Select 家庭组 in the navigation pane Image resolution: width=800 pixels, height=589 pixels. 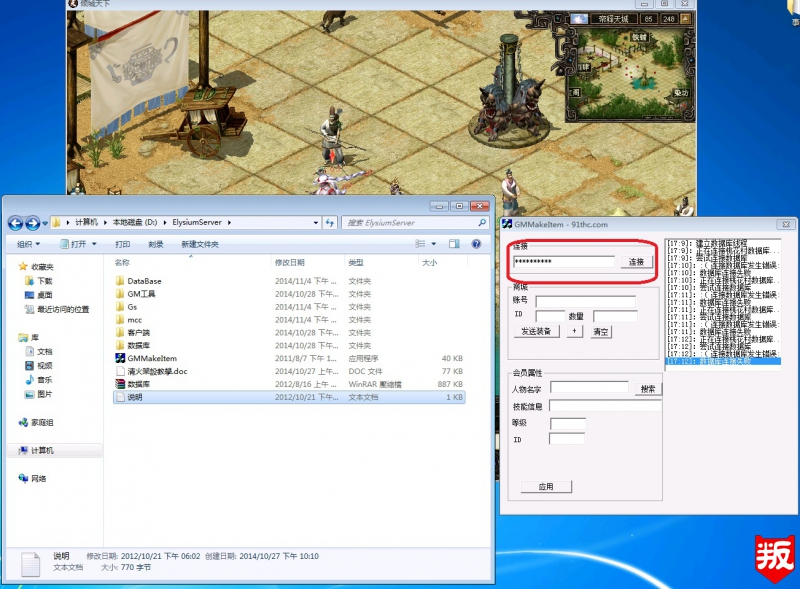tap(36, 423)
